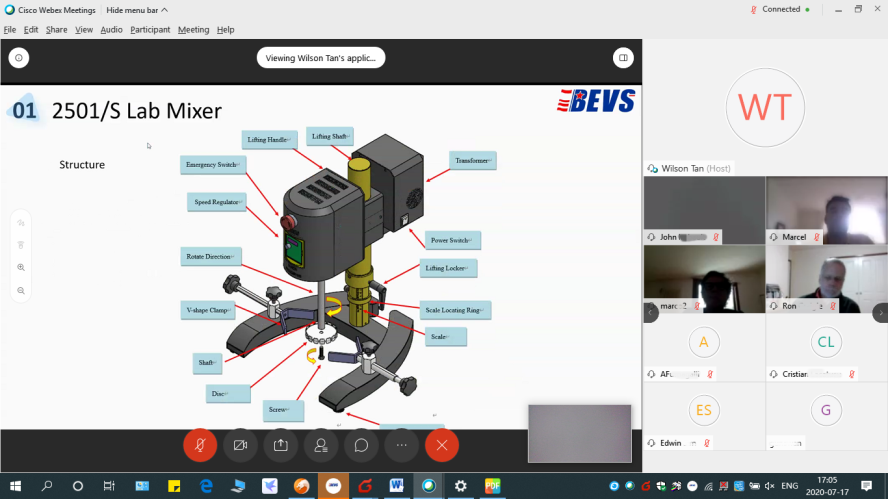This screenshot has width=888, height=499.
Task: Click muted mic icon next to Ron
Action: coord(833,306)
